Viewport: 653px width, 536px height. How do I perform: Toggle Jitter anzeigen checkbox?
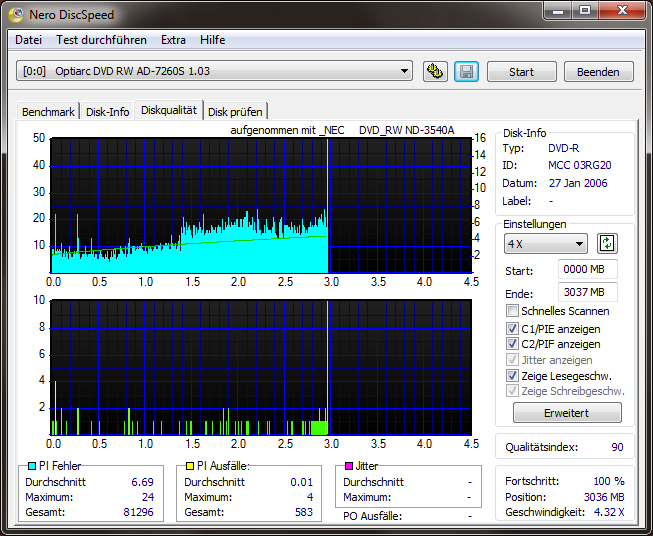coord(512,359)
